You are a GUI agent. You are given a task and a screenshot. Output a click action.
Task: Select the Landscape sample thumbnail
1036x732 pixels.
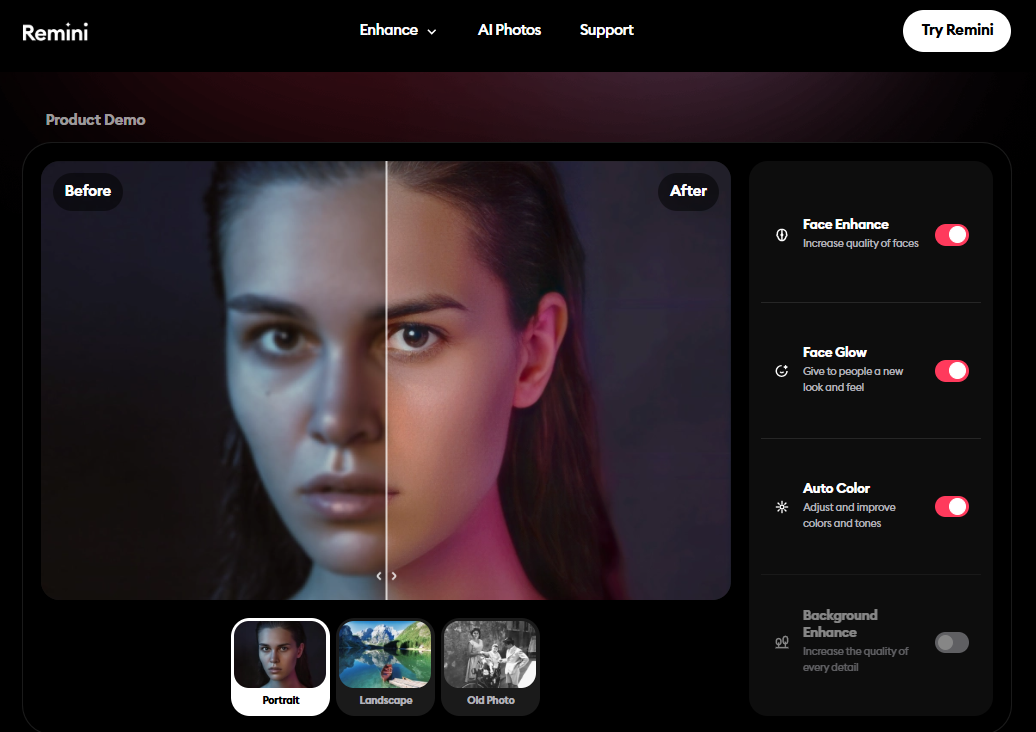pyautogui.click(x=385, y=666)
